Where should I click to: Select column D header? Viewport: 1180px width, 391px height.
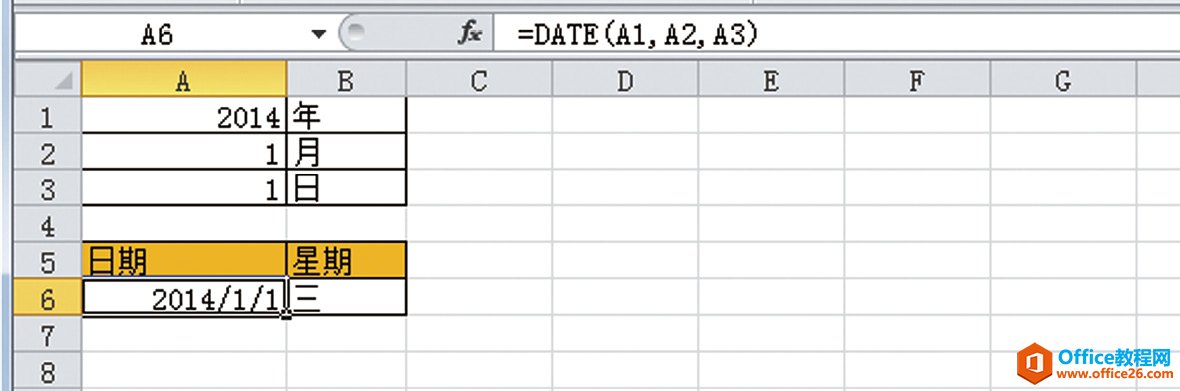click(625, 80)
